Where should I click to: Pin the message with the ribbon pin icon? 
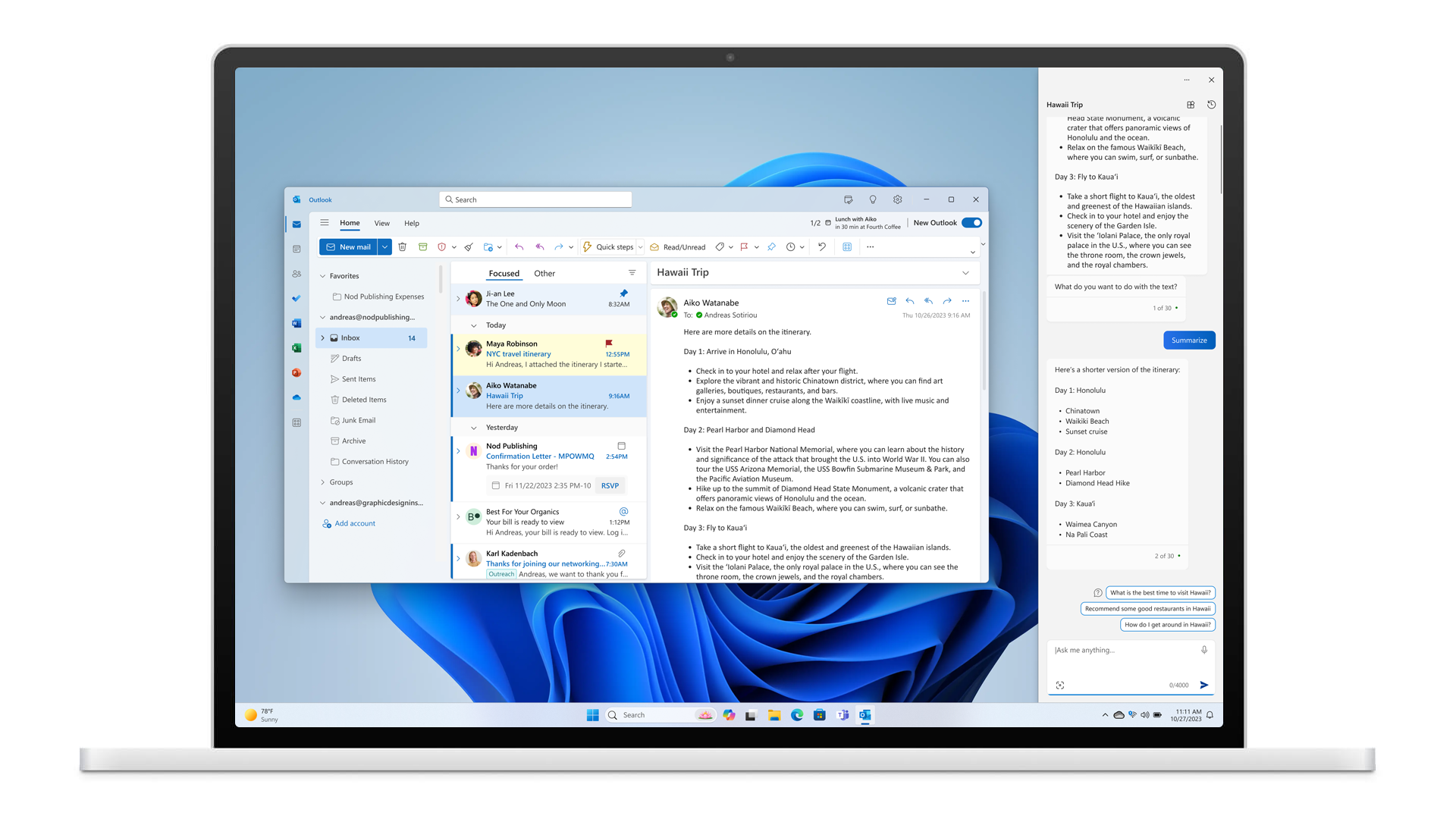pyautogui.click(x=771, y=247)
